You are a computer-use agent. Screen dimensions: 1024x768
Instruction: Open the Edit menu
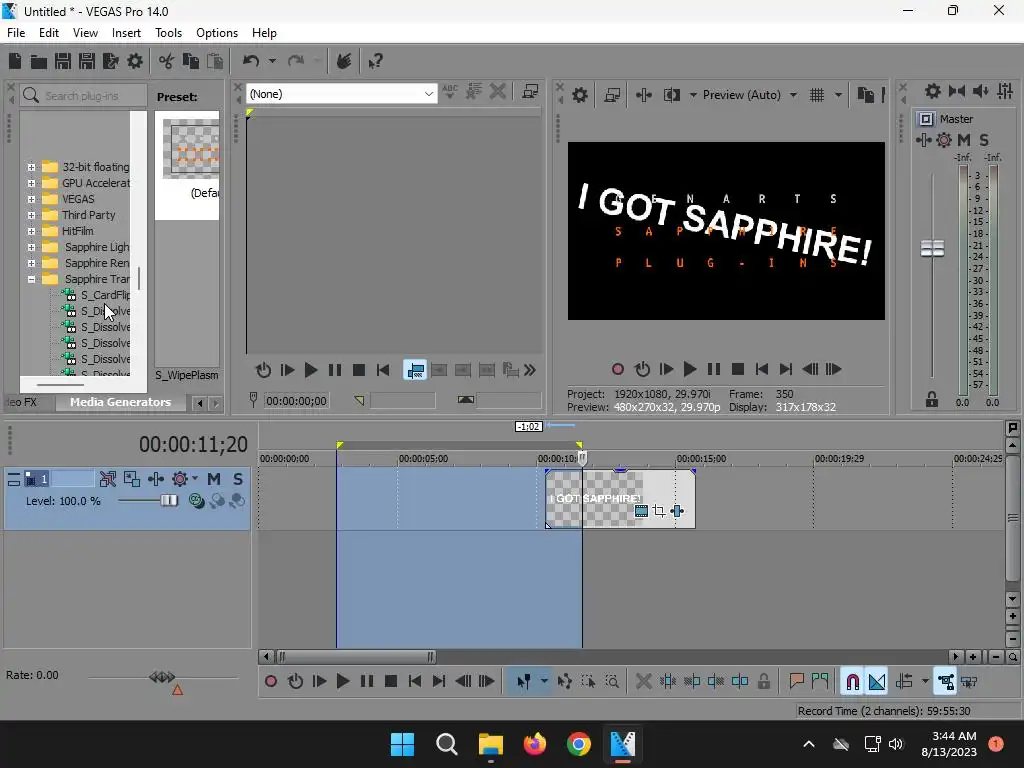coord(49,33)
